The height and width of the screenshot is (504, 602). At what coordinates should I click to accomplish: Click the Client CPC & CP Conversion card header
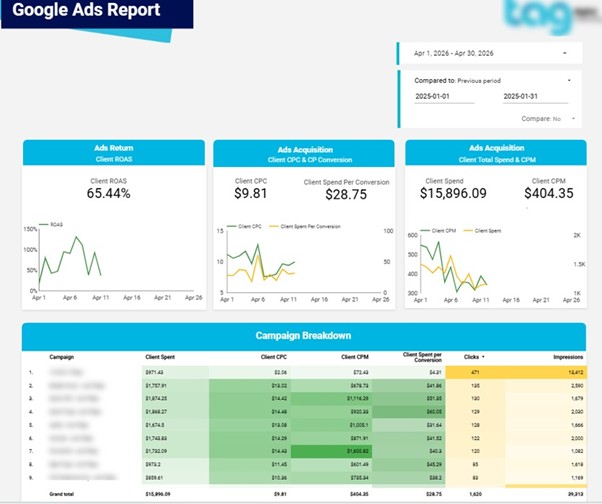(x=304, y=154)
